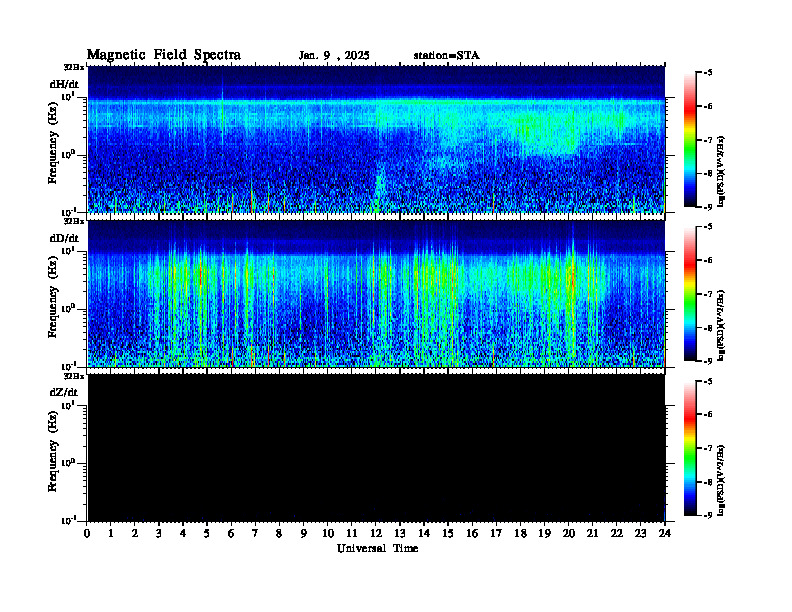This screenshot has height=612, width=792.
Task: Click the dH/dt panel color bar
Action: point(690,140)
